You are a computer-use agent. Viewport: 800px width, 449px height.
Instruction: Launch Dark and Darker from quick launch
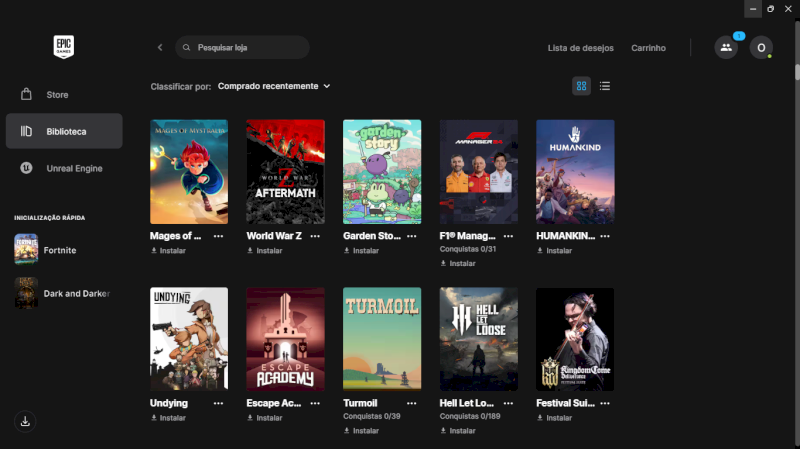point(64,293)
